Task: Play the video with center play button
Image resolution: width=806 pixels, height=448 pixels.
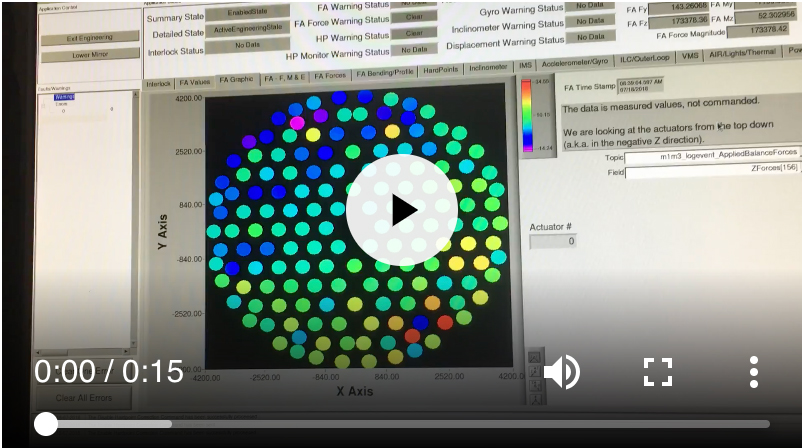Action: pyautogui.click(x=402, y=210)
